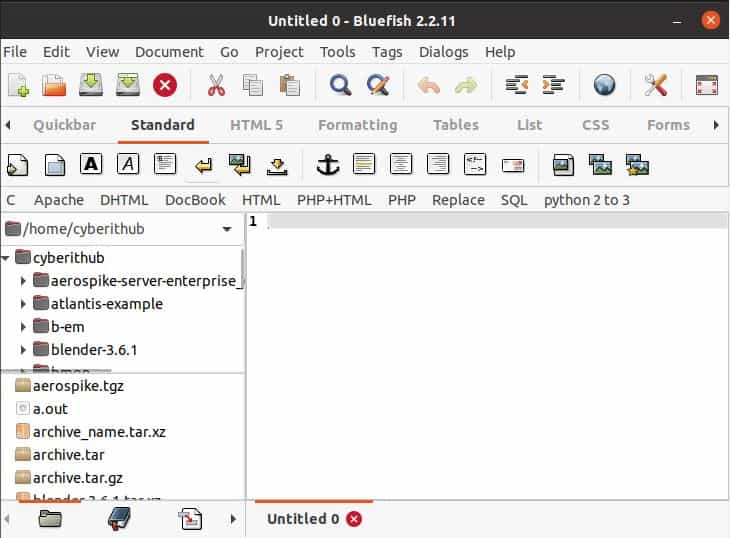This screenshot has width=730, height=538.
Task: Click the Undo arrow icon
Action: coord(429,85)
